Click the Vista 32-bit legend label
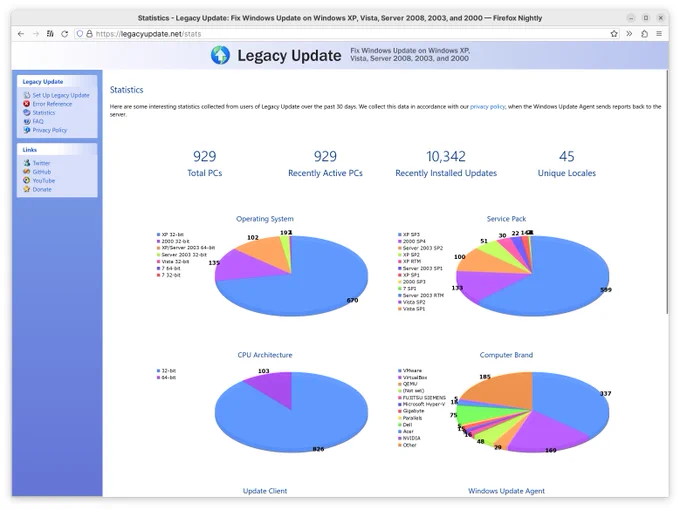The image size is (680, 510). (x=175, y=262)
